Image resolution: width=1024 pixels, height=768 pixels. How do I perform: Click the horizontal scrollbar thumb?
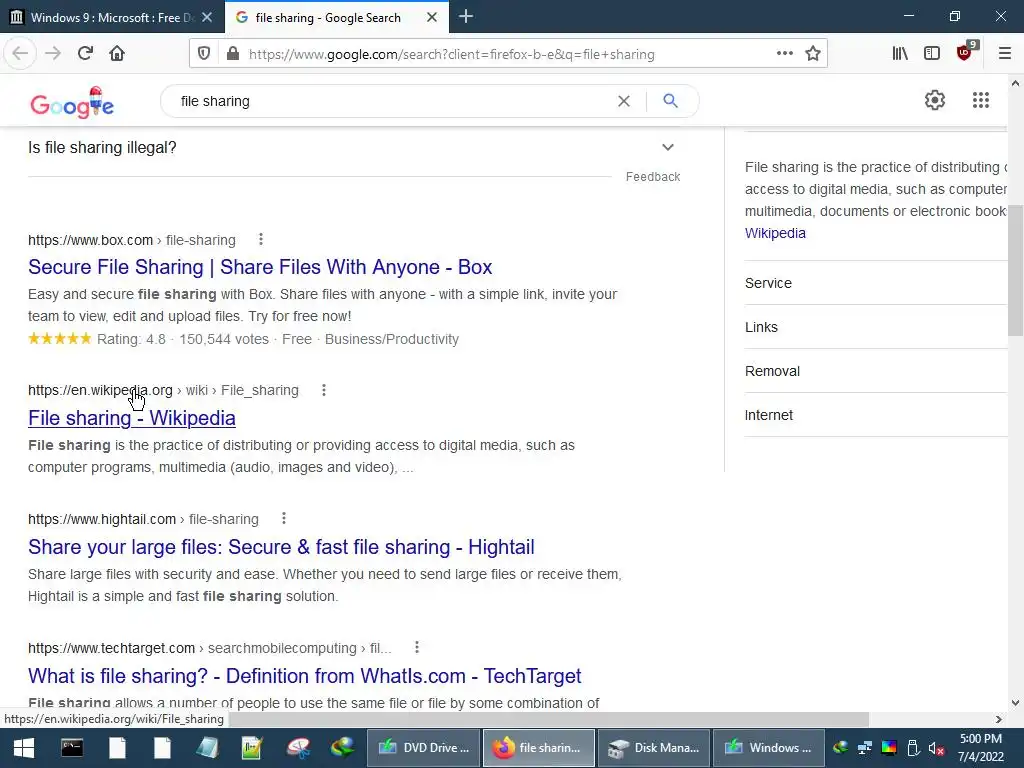pos(549,719)
